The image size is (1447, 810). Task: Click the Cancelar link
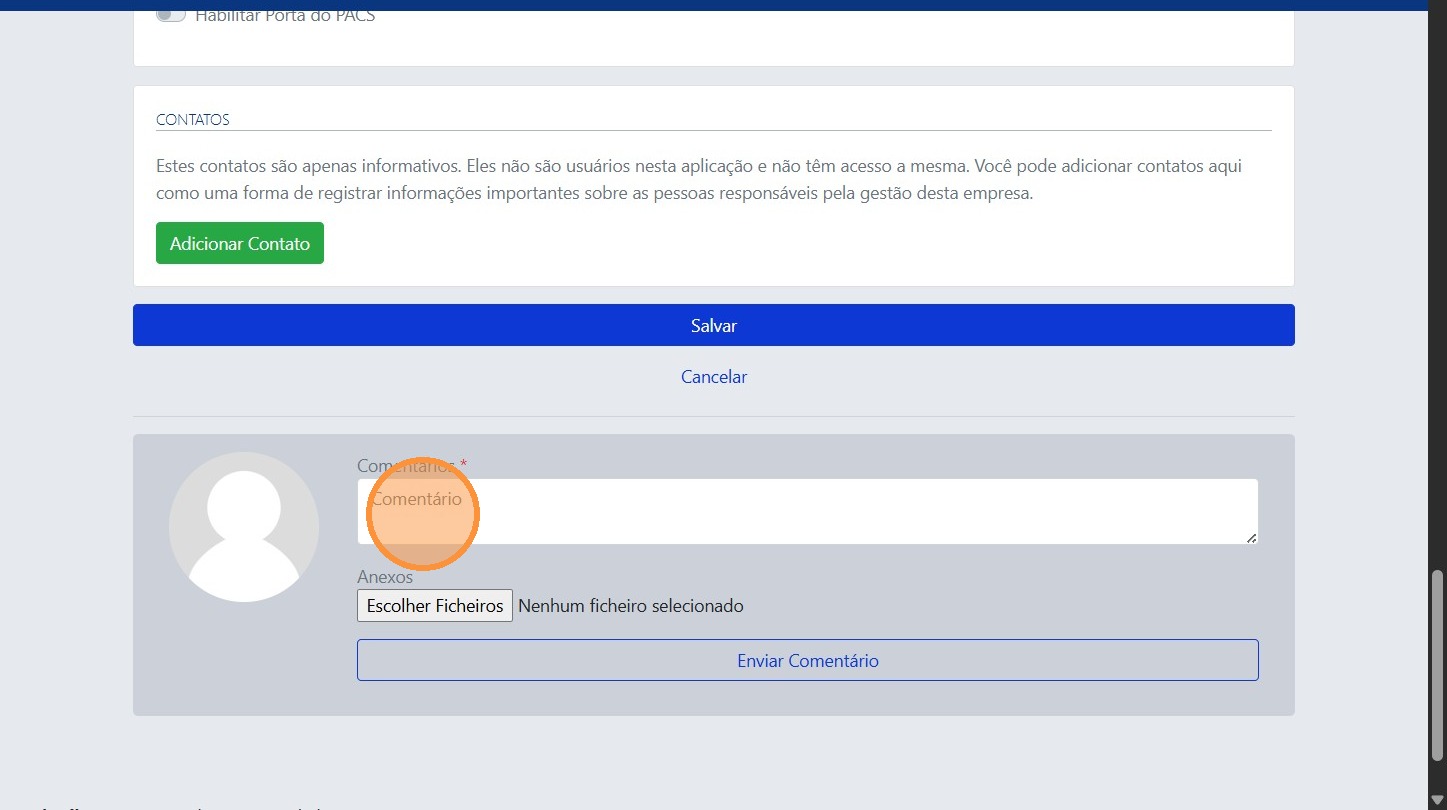(x=713, y=377)
